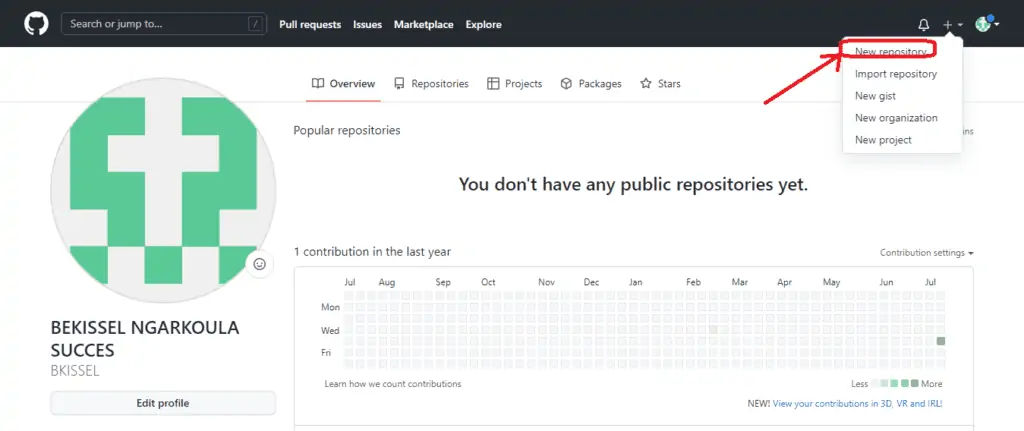Click 1 contribution in the last year text
This screenshot has width=1024, height=431.
[372, 252]
